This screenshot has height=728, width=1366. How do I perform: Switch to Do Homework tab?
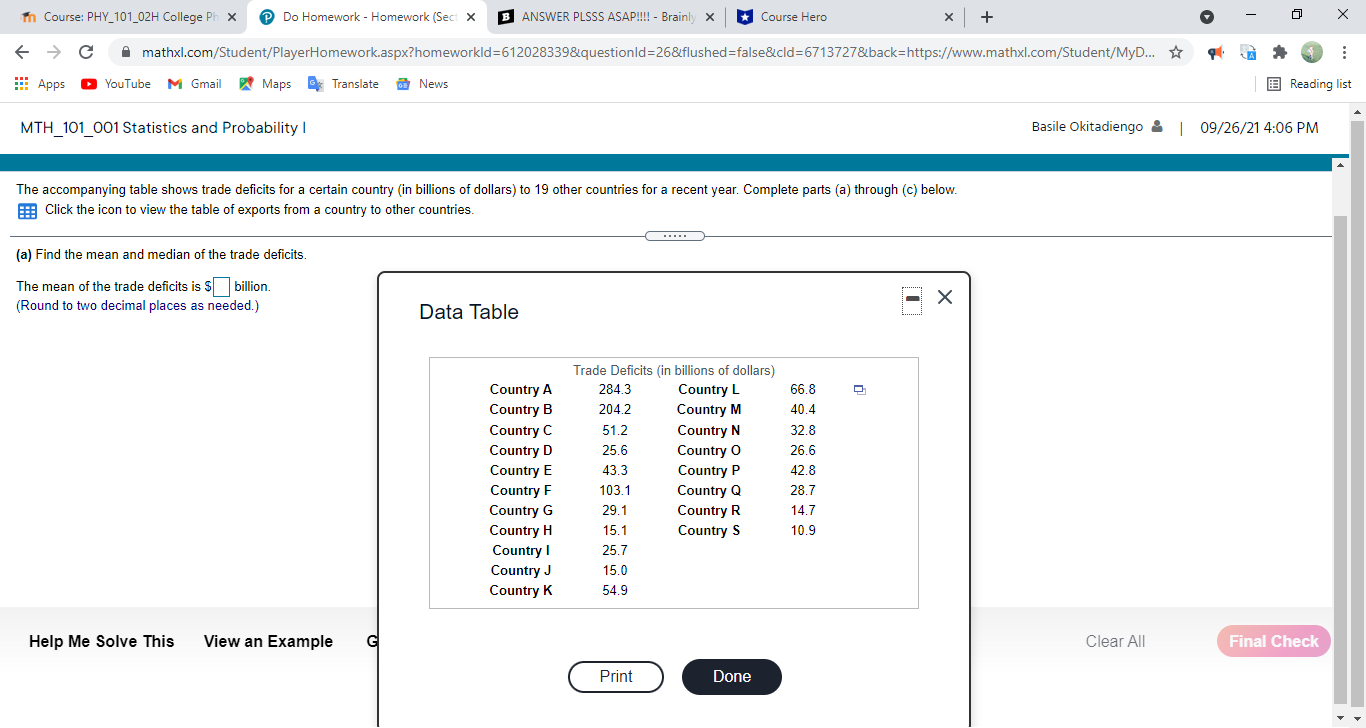[x=367, y=17]
